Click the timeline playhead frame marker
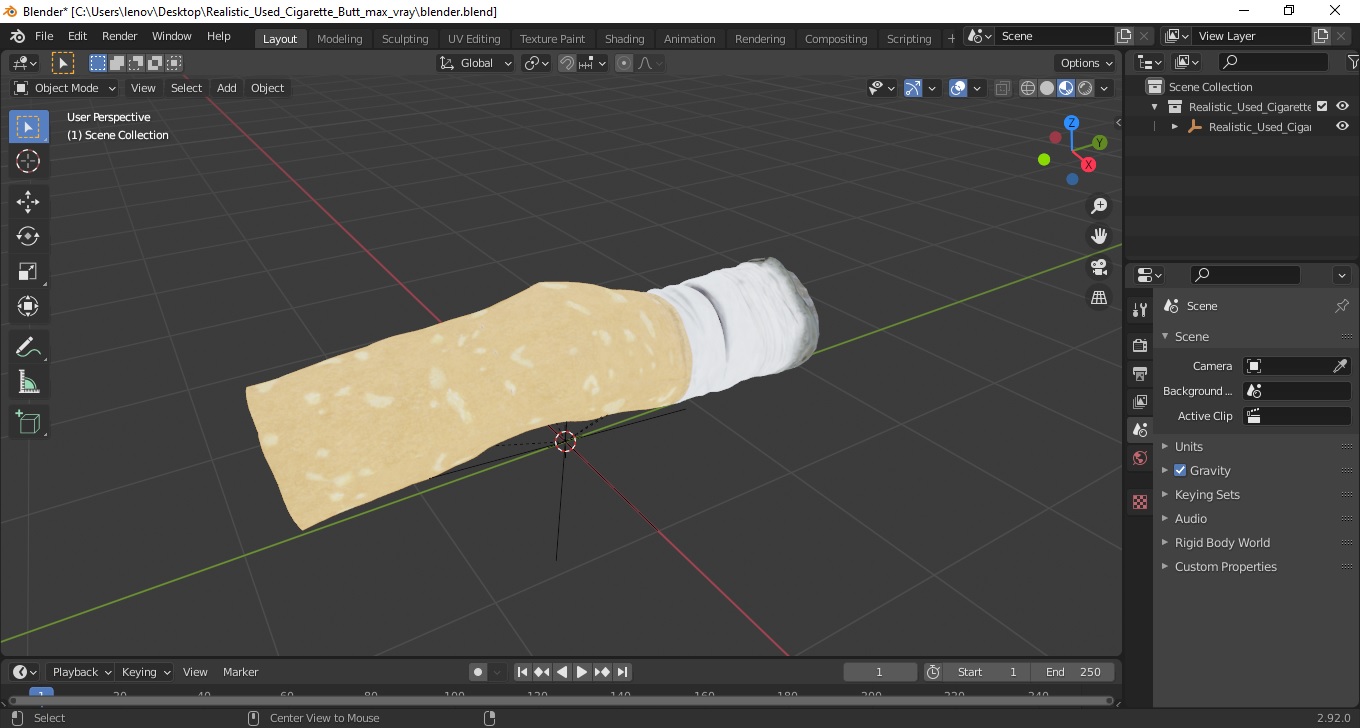The height and width of the screenshot is (728, 1360). click(x=41, y=693)
